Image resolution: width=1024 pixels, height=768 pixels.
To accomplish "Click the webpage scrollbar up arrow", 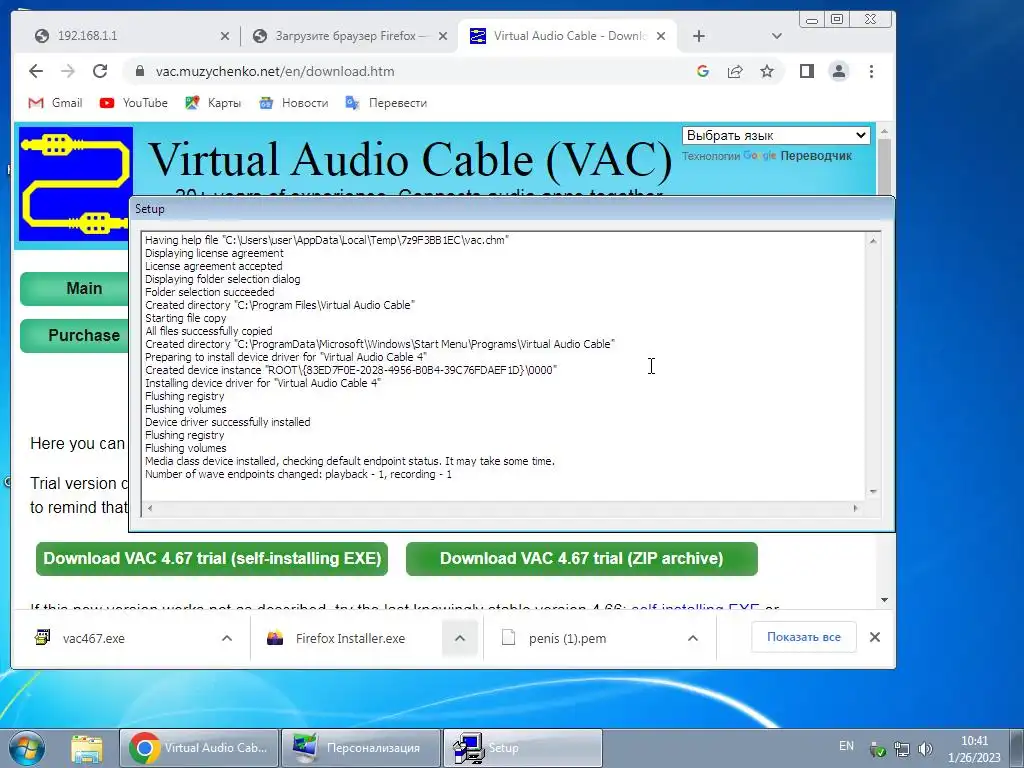I will [x=884, y=131].
